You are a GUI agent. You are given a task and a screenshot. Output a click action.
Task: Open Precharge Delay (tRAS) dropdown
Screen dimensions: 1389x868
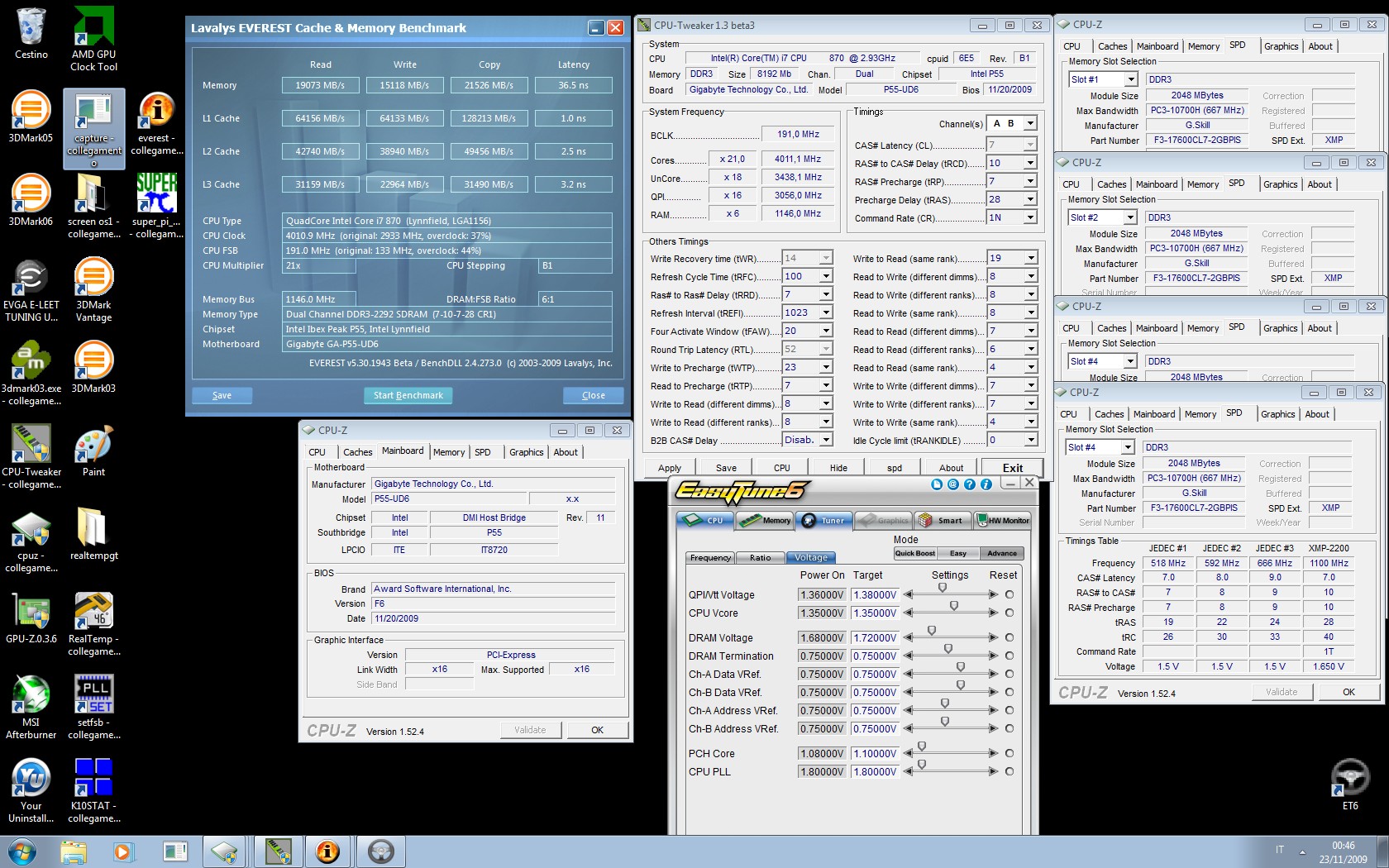pos(1030,199)
